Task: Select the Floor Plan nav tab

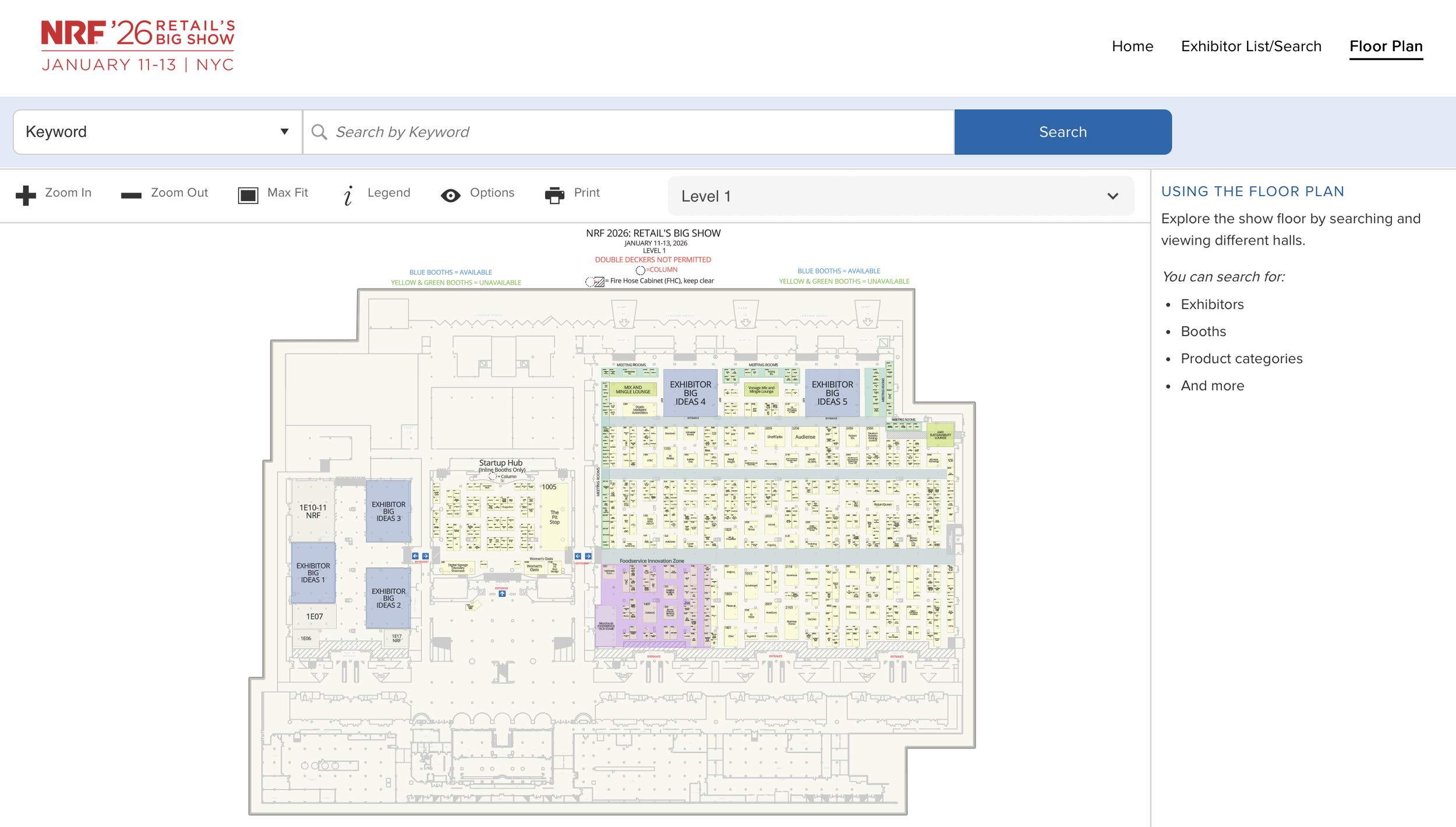Action: tap(1386, 46)
